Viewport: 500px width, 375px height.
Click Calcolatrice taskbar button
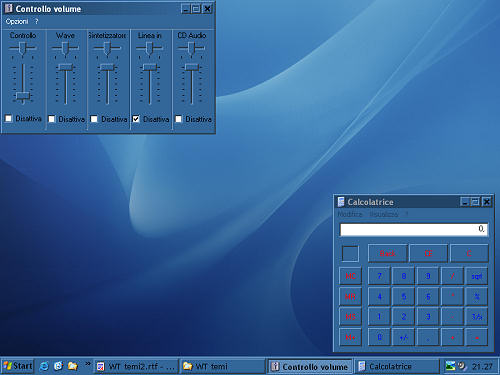(397, 366)
